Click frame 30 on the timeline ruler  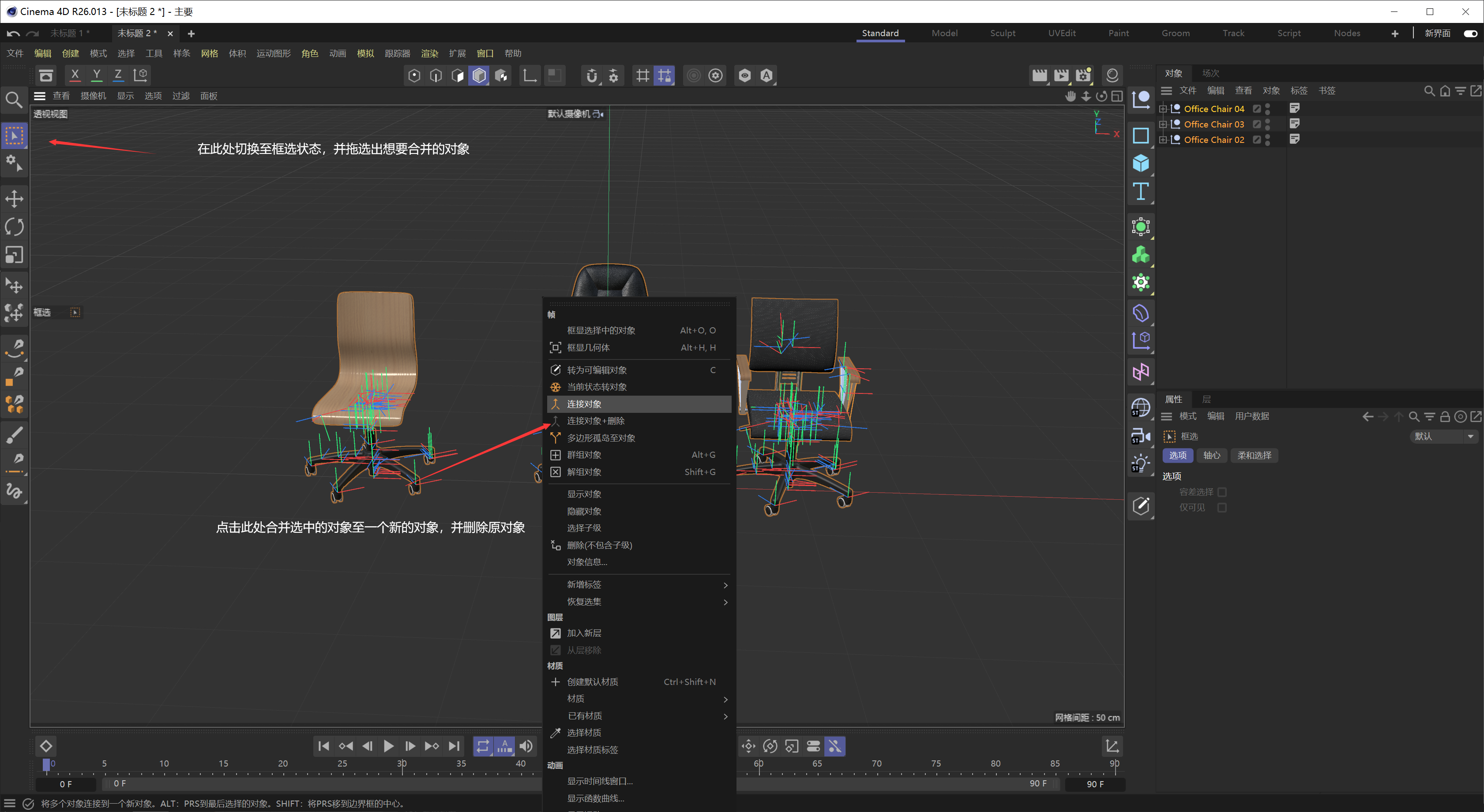402,764
